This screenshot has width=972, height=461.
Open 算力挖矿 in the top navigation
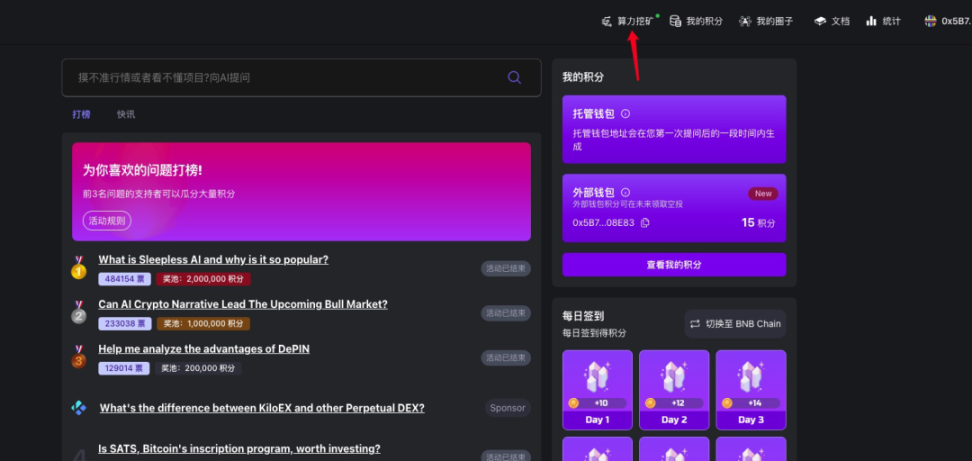click(x=628, y=21)
